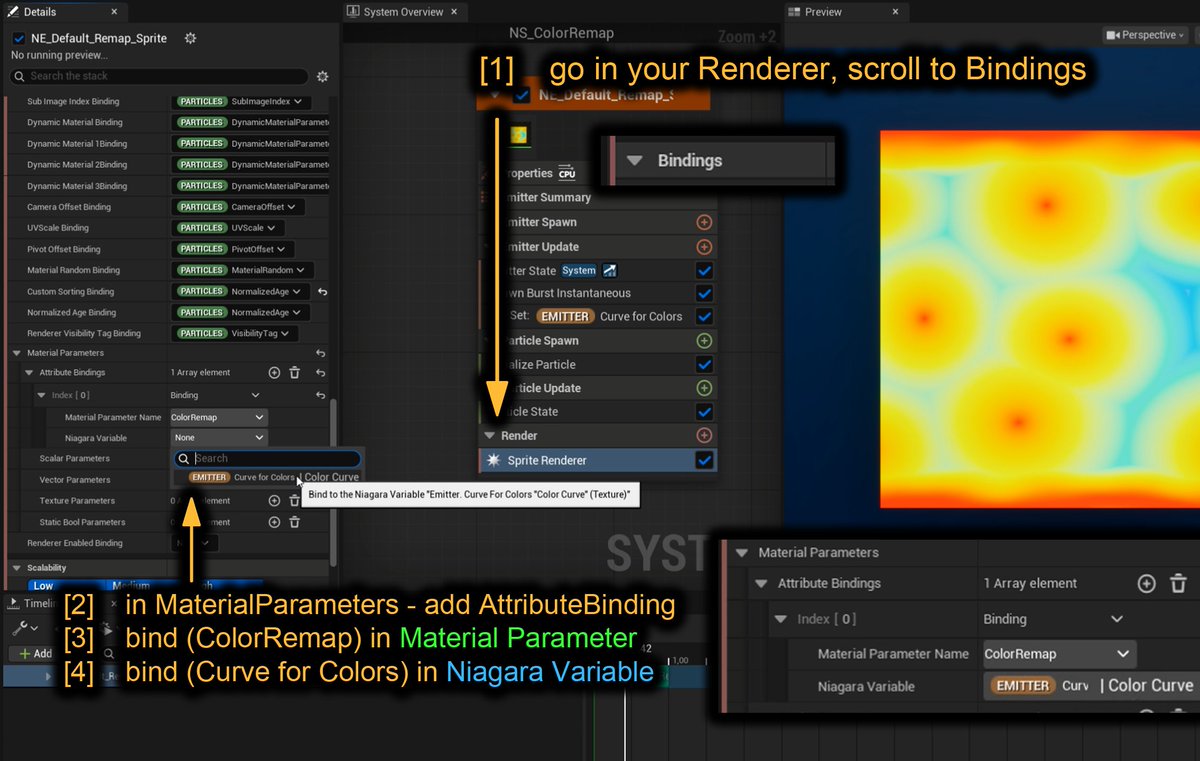Collapse the Material Parameters section
Screen dimensions: 1200x761
tap(16, 353)
